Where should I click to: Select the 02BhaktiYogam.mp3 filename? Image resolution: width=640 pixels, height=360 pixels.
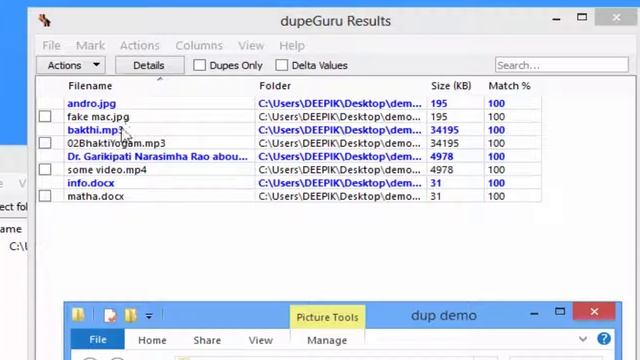[x=116, y=144]
